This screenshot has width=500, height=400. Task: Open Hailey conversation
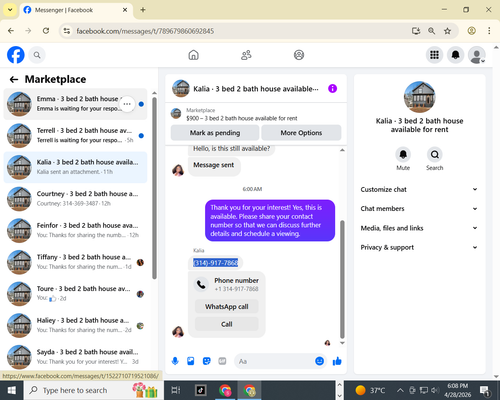(75, 326)
